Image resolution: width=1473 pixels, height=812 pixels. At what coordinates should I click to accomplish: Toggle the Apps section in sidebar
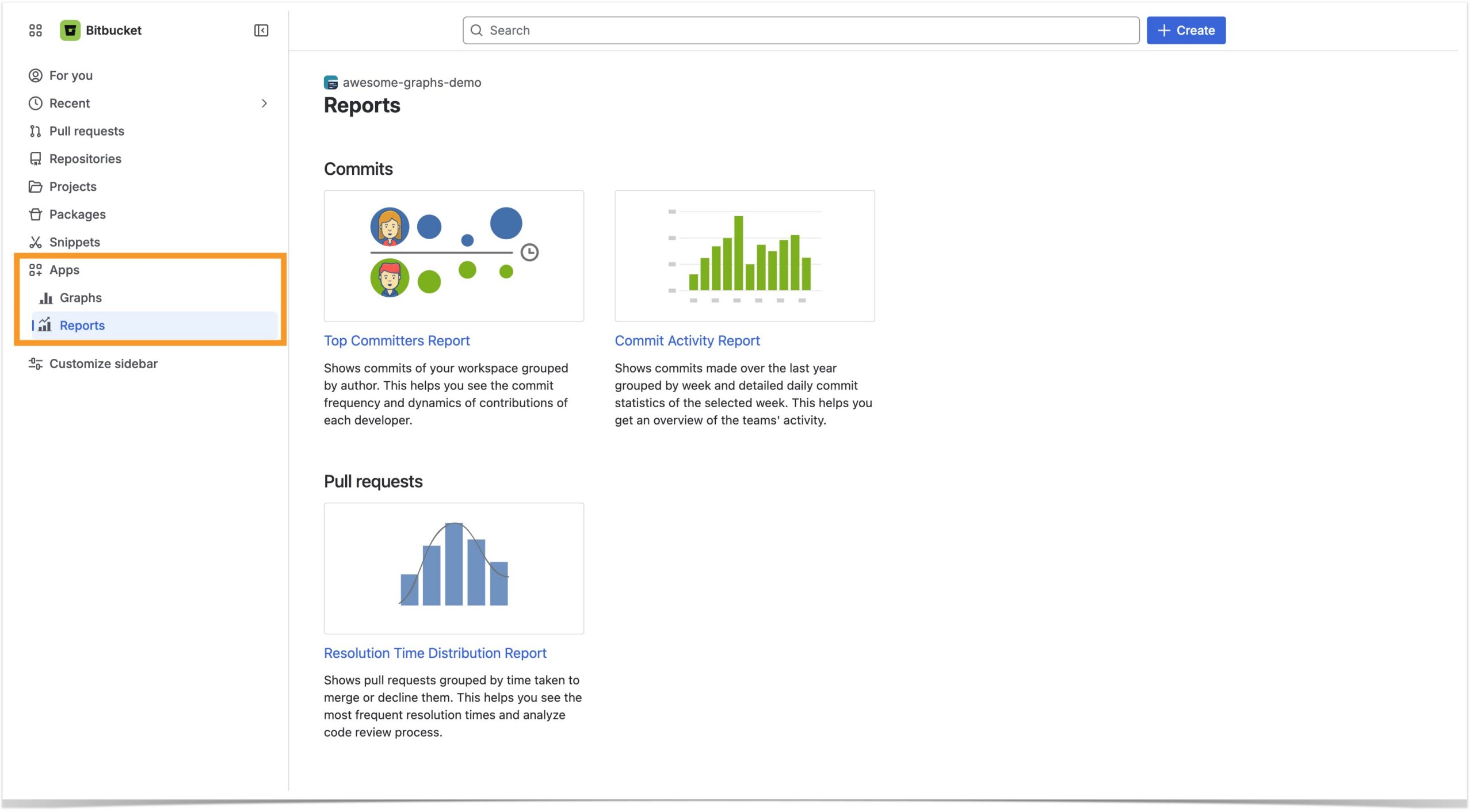pyautogui.click(x=64, y=270)
